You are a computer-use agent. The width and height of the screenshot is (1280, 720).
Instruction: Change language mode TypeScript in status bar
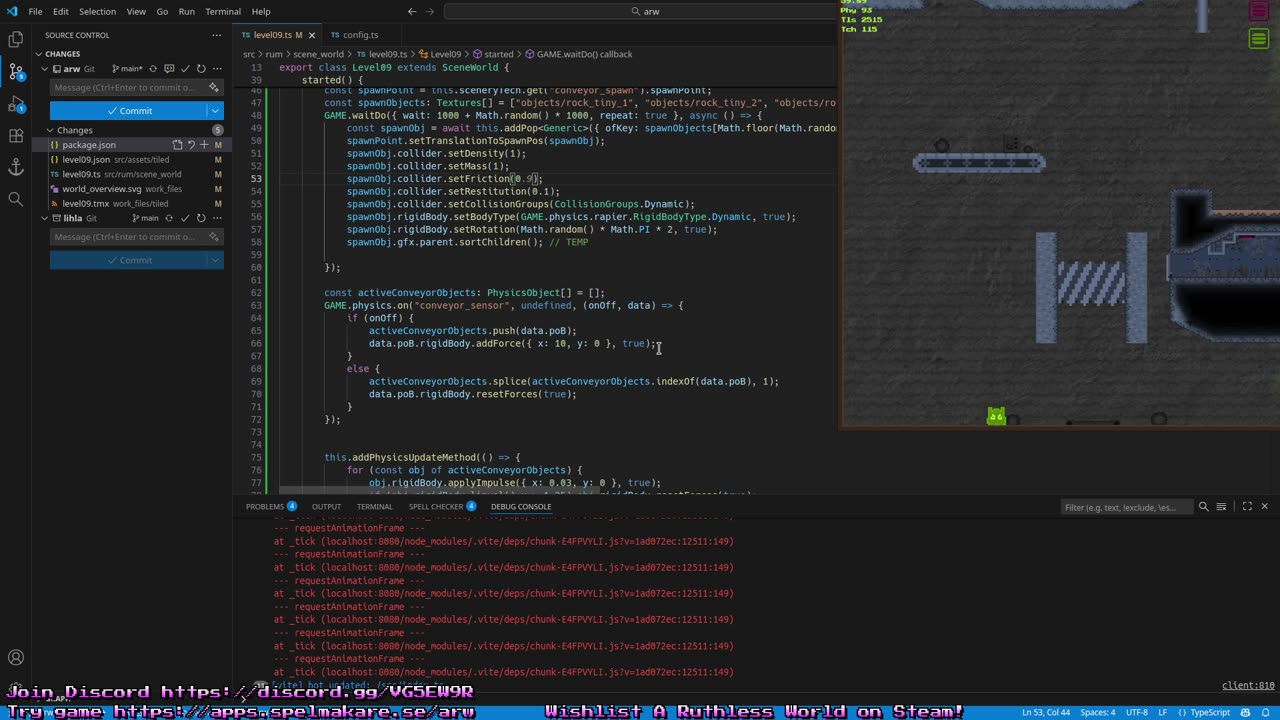click(1209, 712)
